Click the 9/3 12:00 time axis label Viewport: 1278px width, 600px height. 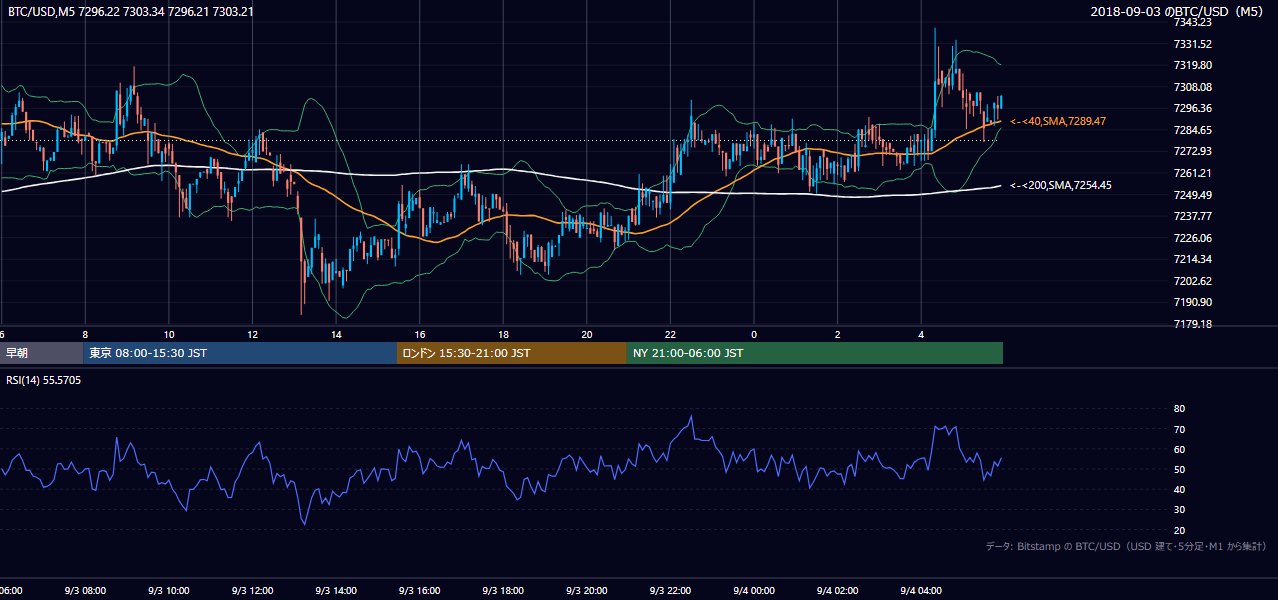click(x=252, y=591)
